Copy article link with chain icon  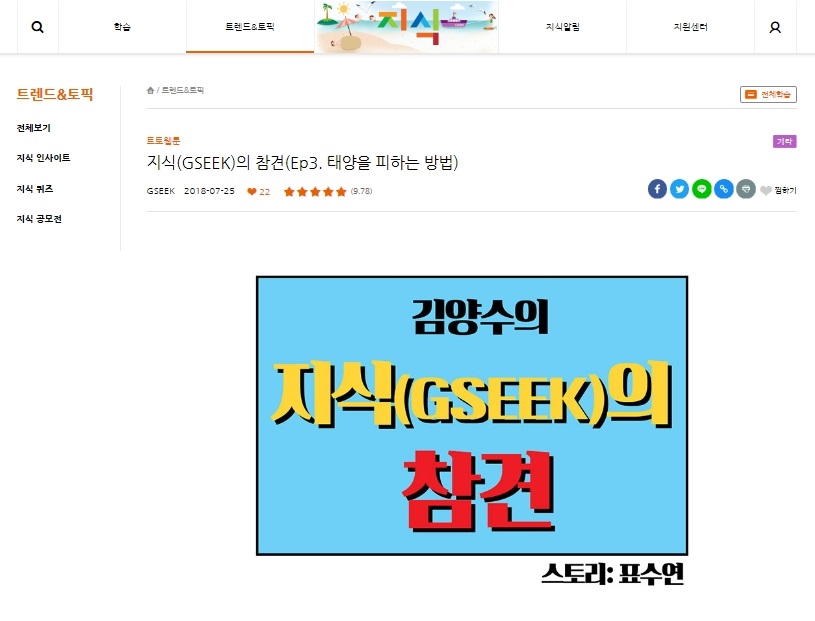pyautogui.click(x=724, y=189)
